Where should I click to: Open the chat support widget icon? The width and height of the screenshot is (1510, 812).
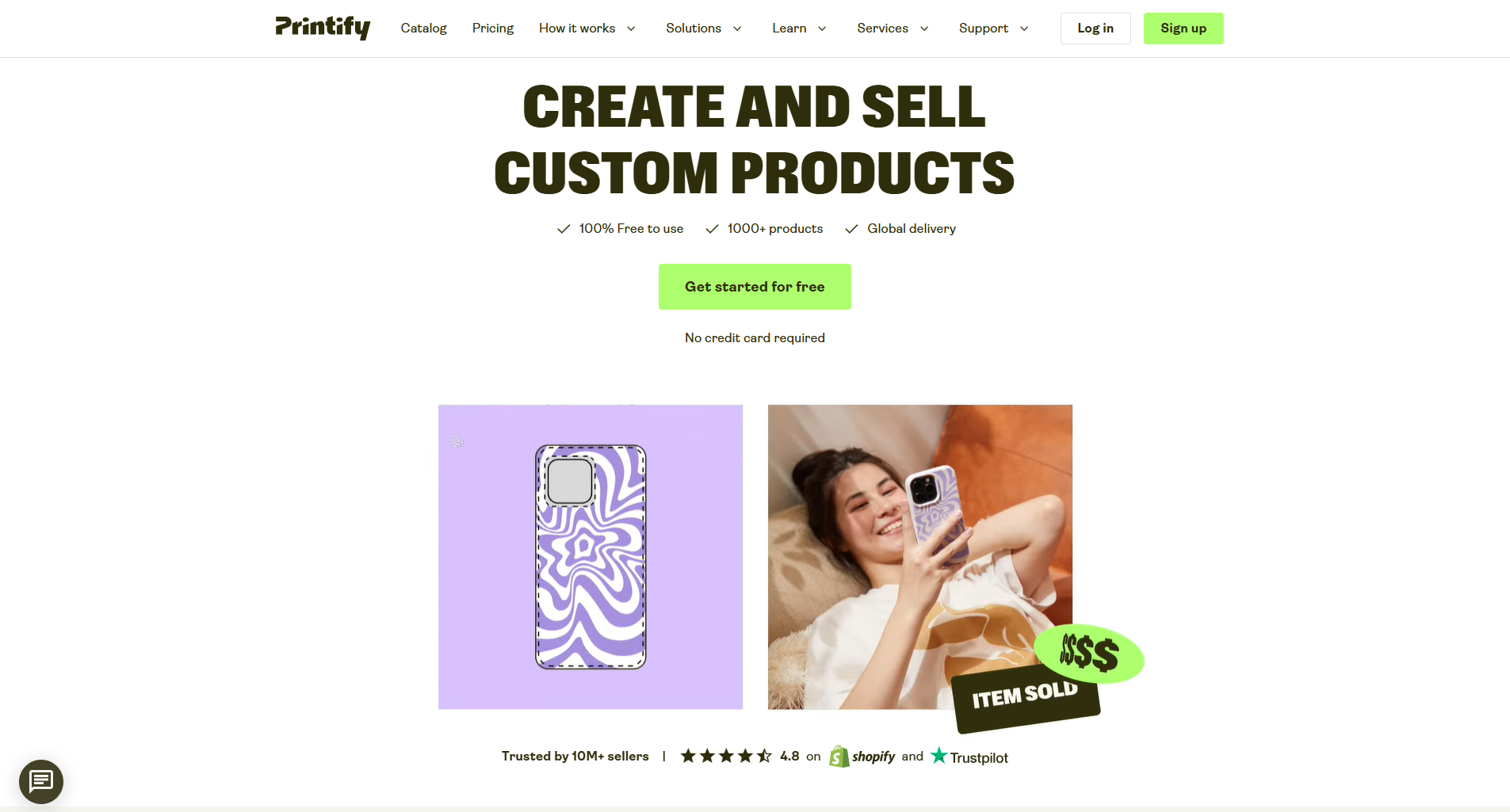pyautogui.click(x=41, y=782)
